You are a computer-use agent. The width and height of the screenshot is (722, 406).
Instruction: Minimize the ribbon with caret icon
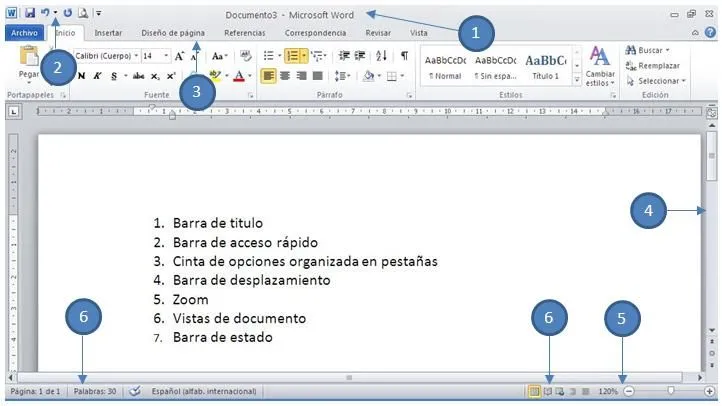tap(695, 33)
